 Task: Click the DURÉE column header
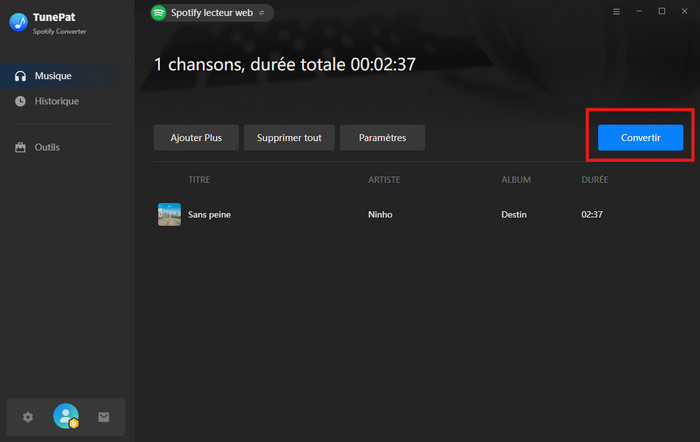click(x=595, y=179)
